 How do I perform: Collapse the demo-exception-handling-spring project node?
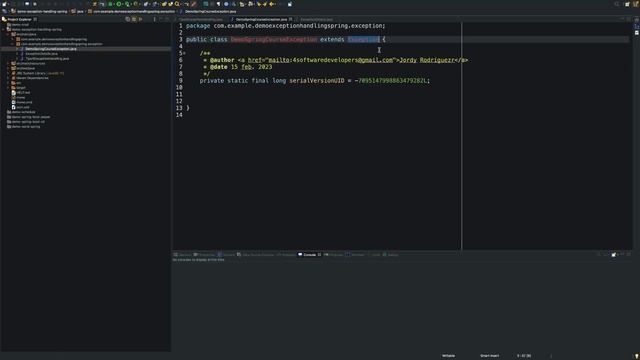coord(4,29)
